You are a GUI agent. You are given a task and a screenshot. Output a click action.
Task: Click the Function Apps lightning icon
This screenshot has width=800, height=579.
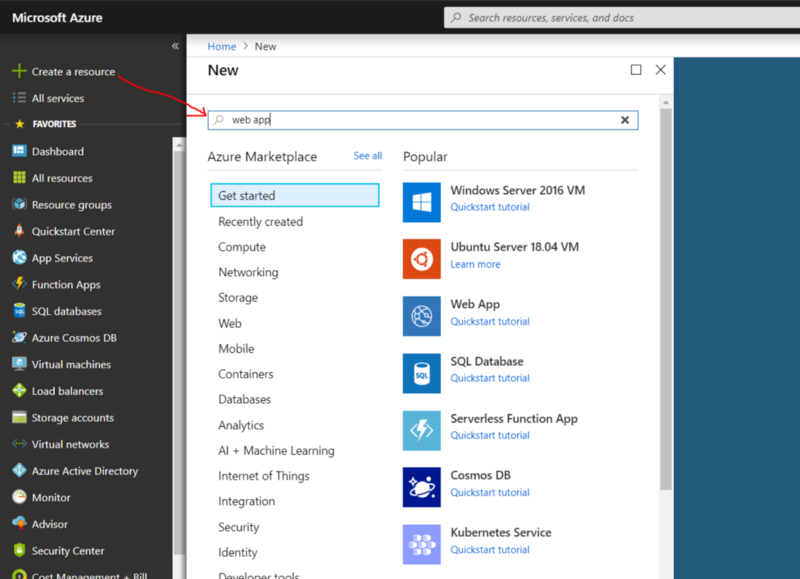[x=19, y=284]
